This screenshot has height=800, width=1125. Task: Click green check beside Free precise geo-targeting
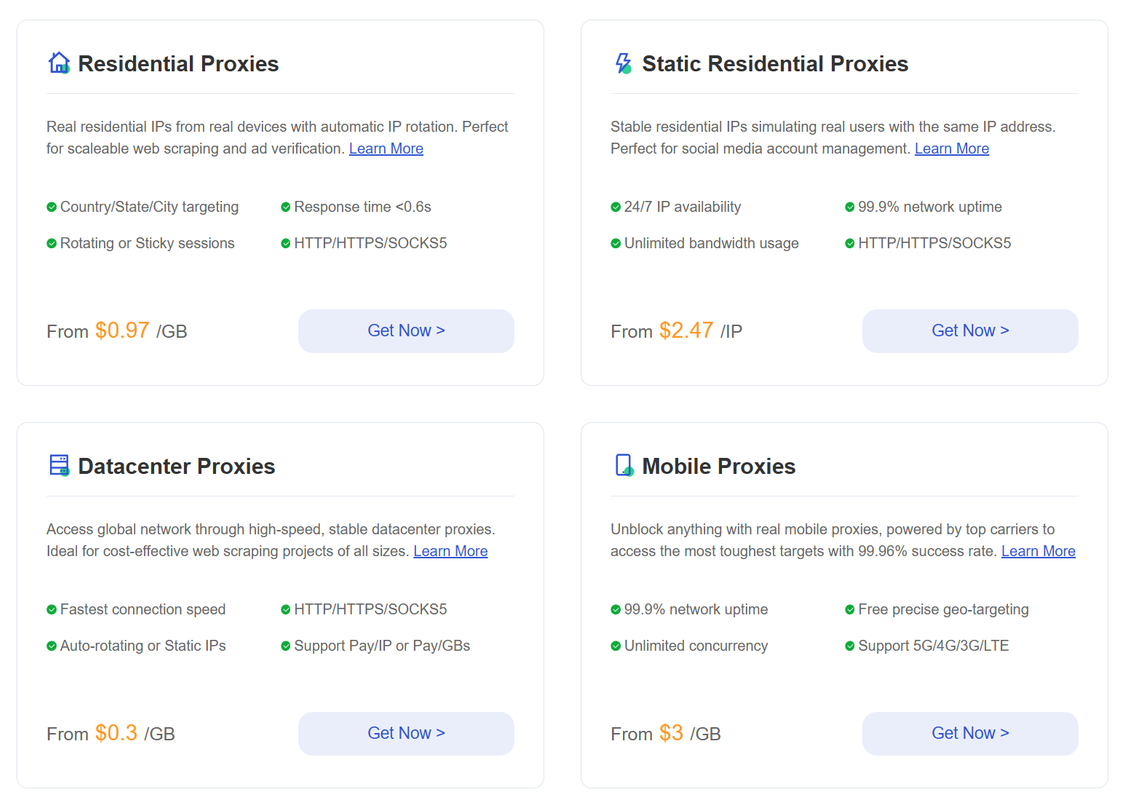[x=850, y=609]
